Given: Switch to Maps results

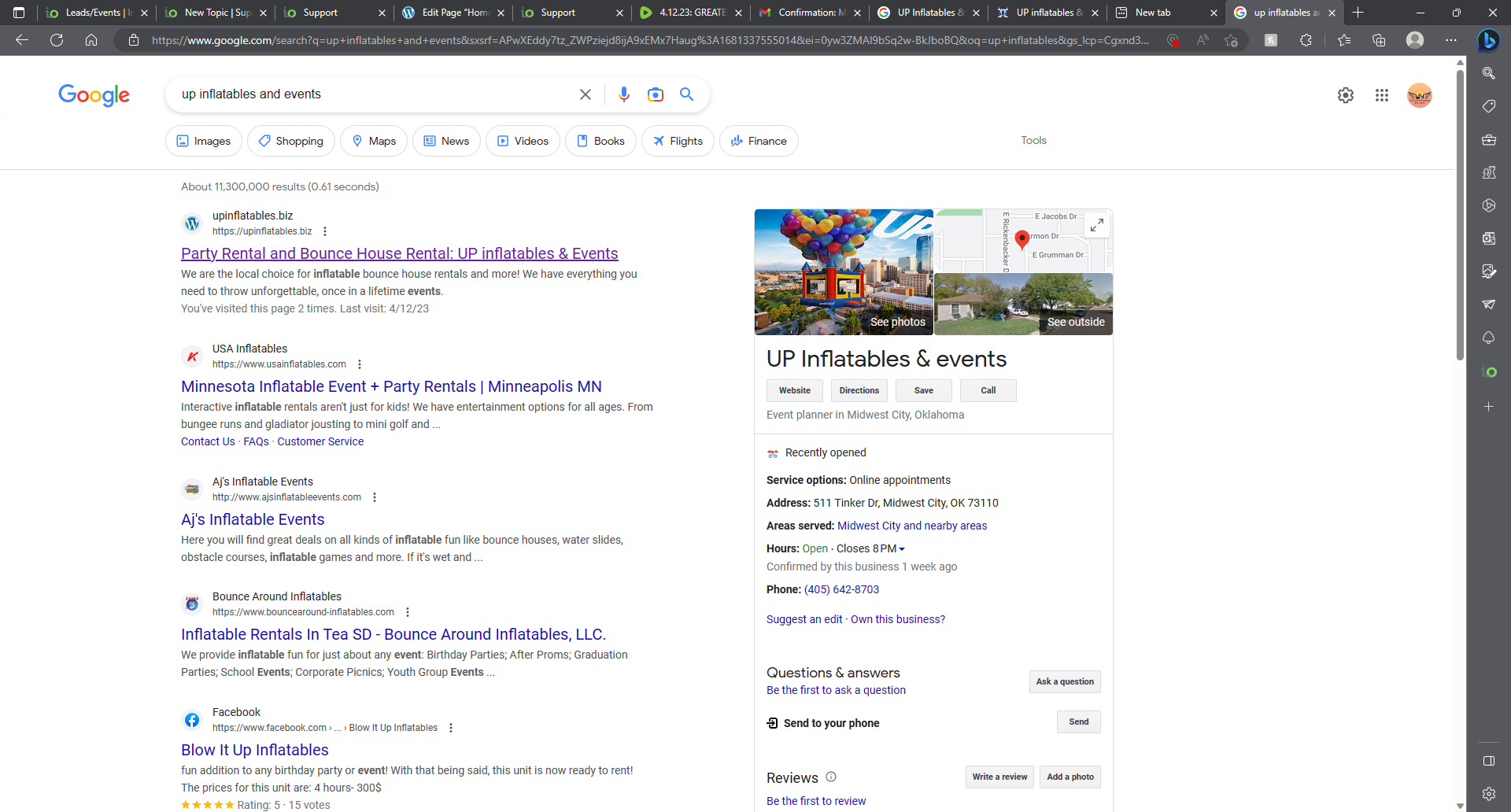Looking at the screenshot, I should [374, 141].
